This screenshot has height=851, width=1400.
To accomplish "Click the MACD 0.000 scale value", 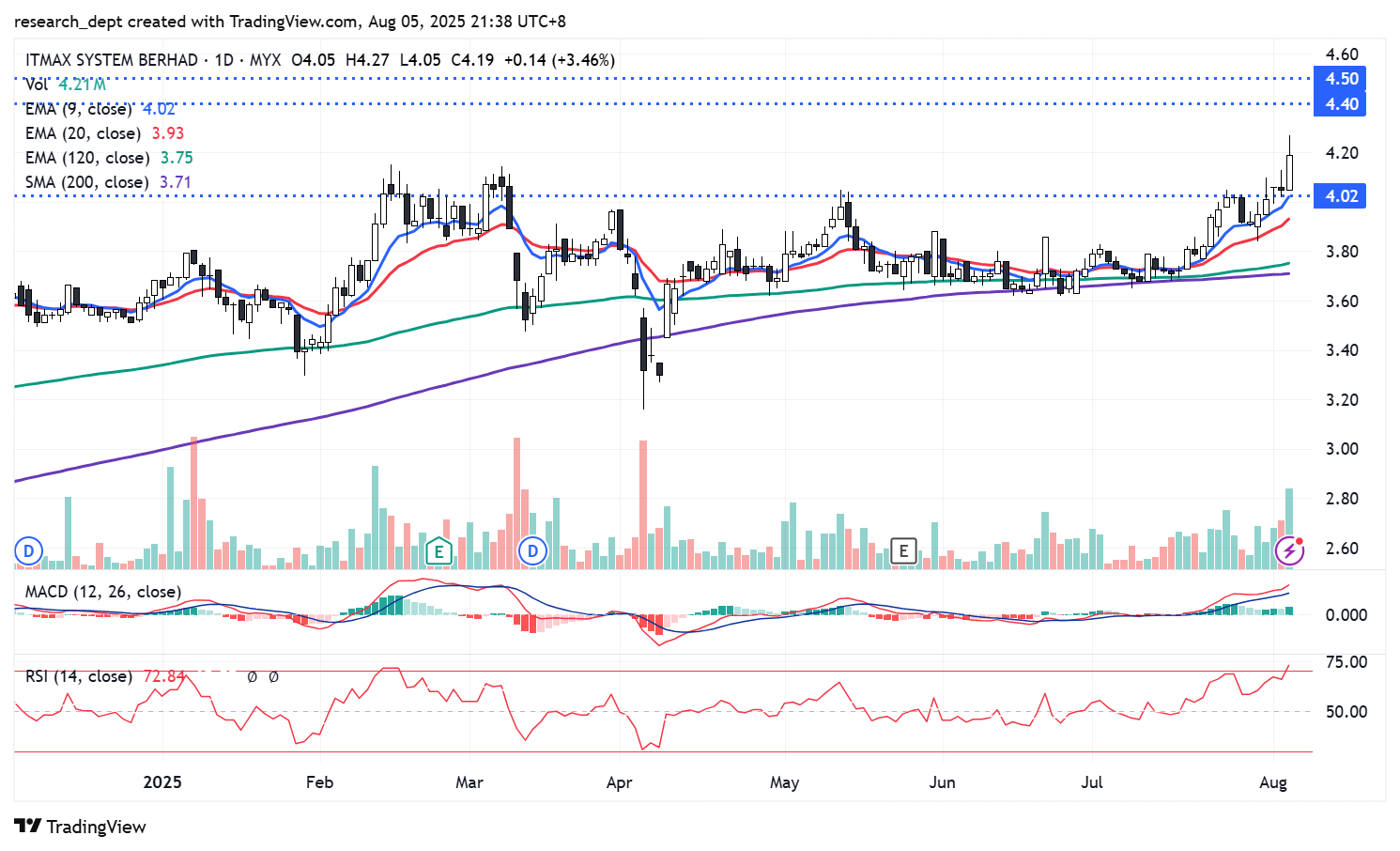I will 1346,615.
